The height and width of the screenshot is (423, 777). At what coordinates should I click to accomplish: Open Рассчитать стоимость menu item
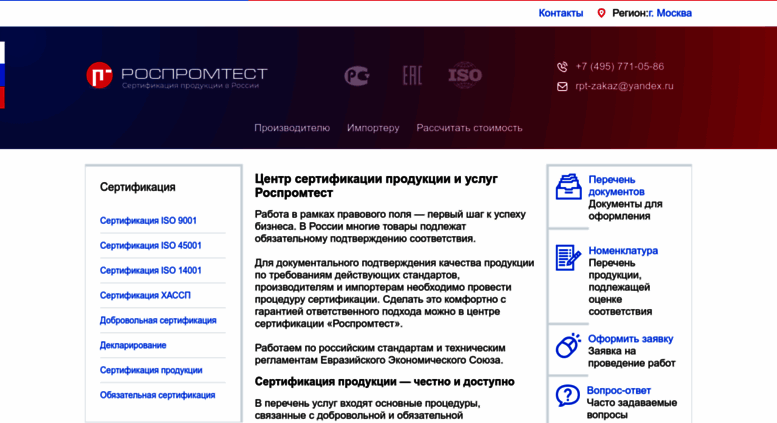point(469,128)
